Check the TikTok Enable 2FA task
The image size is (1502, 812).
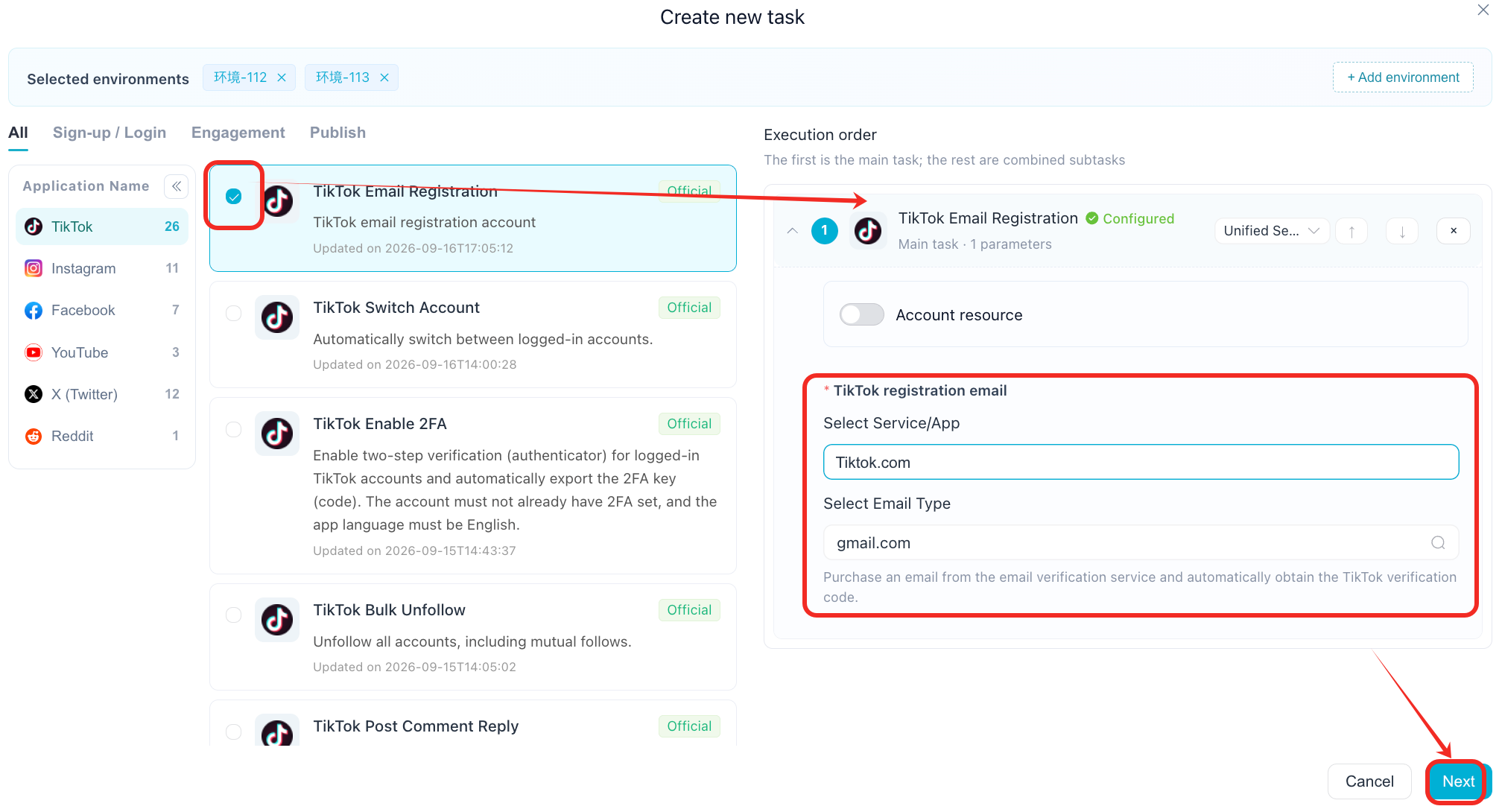[x=234, y=429]
